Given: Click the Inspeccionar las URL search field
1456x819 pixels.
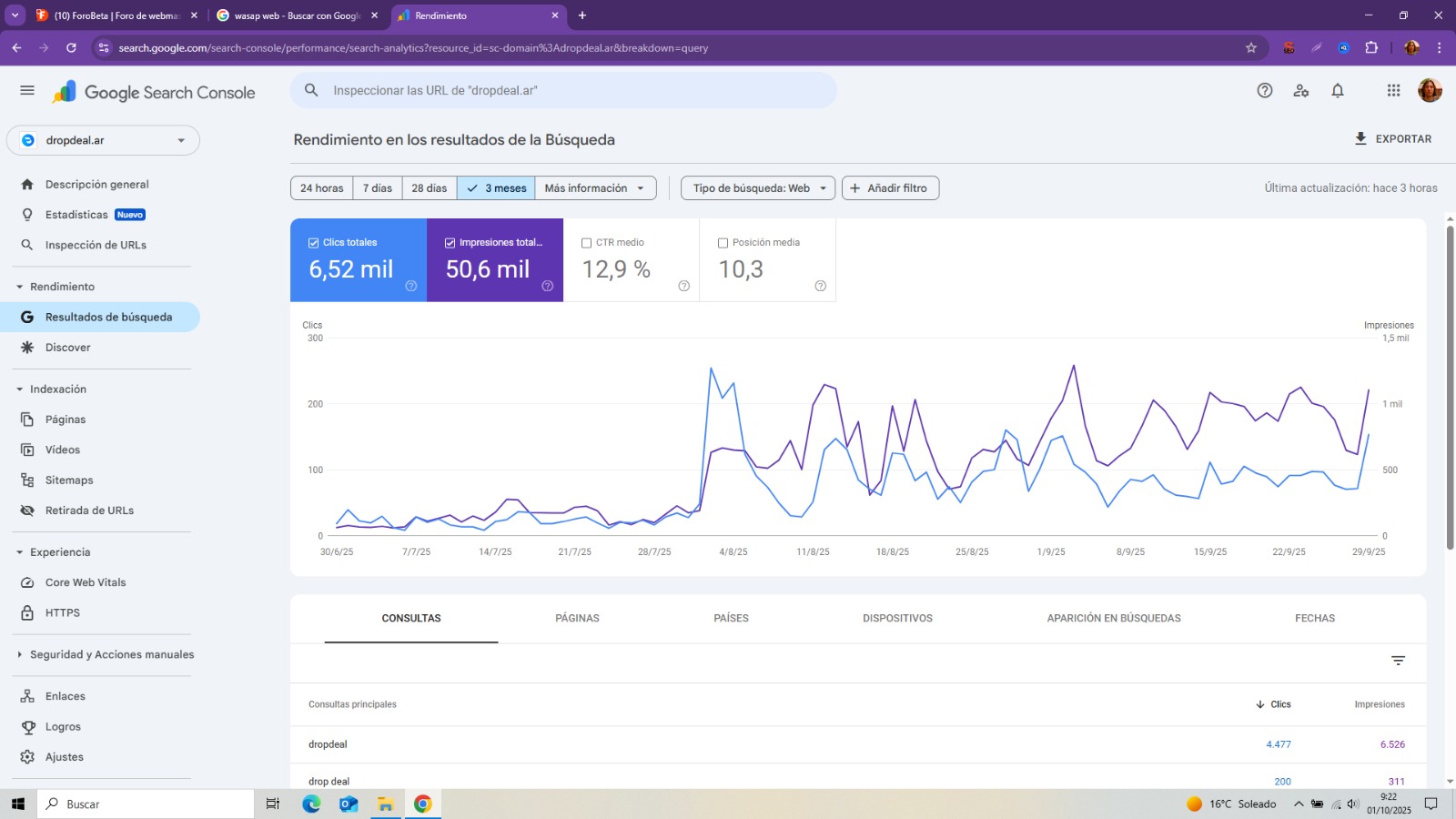Looking at the screenshot, I should [x=564, y=90].
